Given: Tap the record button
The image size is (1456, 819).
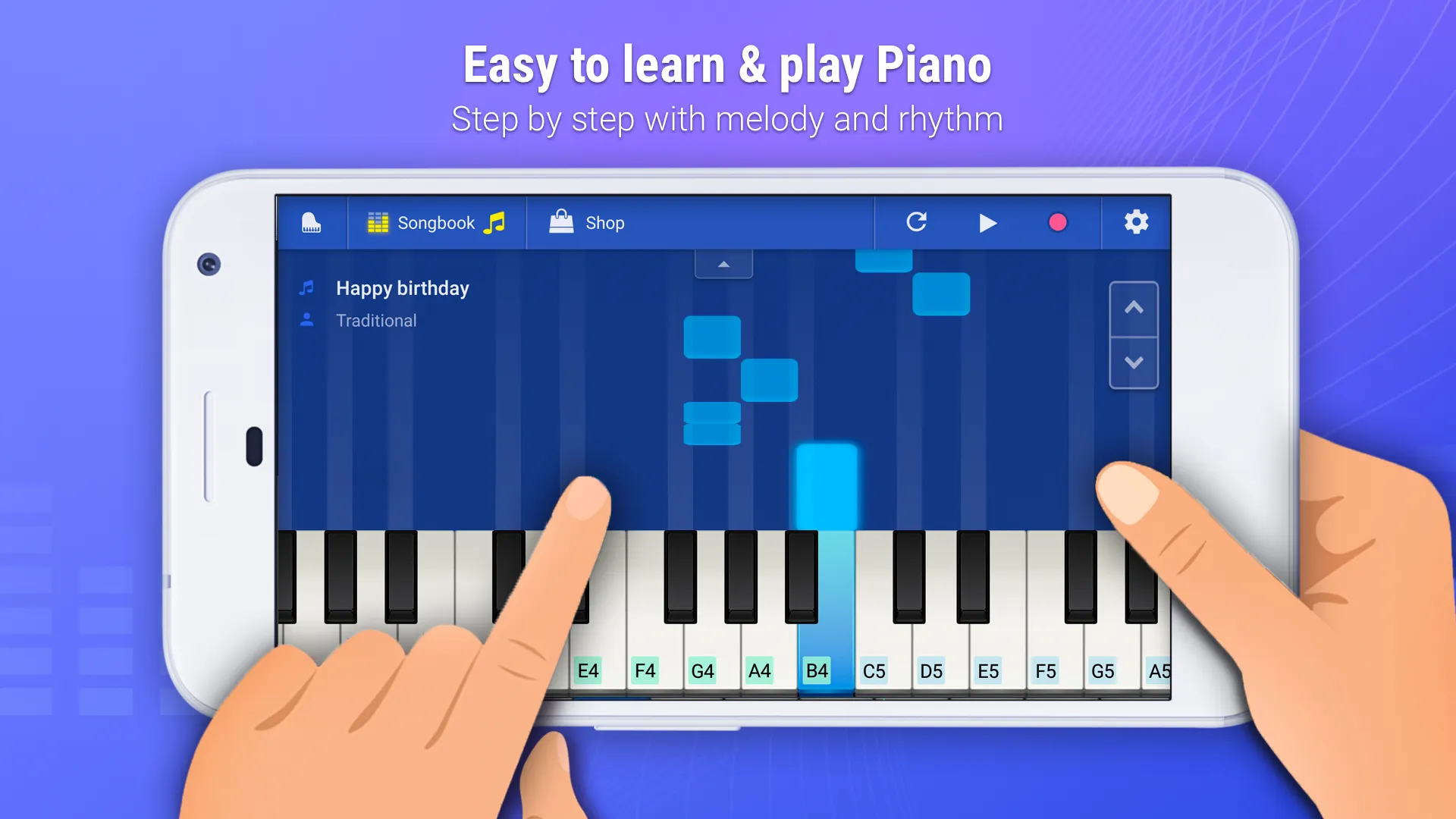Looking at the screenshot, I should click(x=1057, y=222).
